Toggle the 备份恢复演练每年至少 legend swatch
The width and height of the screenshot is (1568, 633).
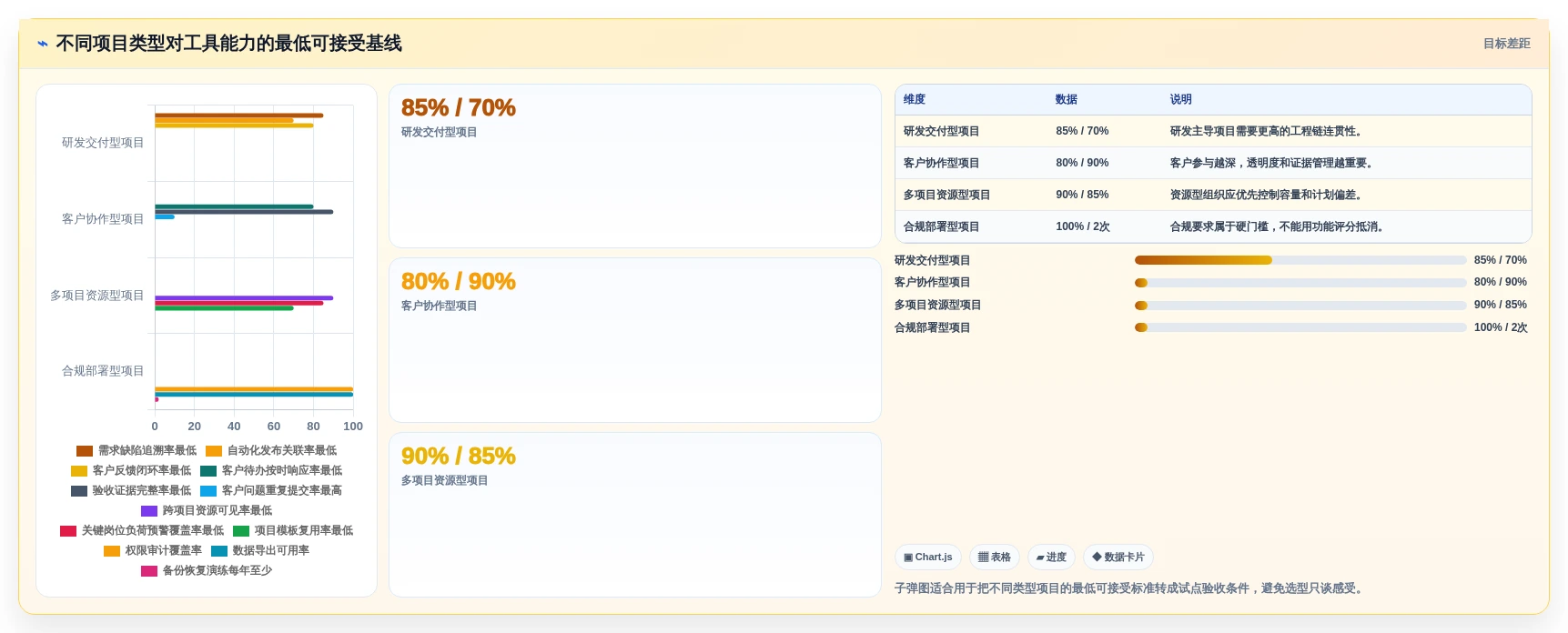pos(149,571)
